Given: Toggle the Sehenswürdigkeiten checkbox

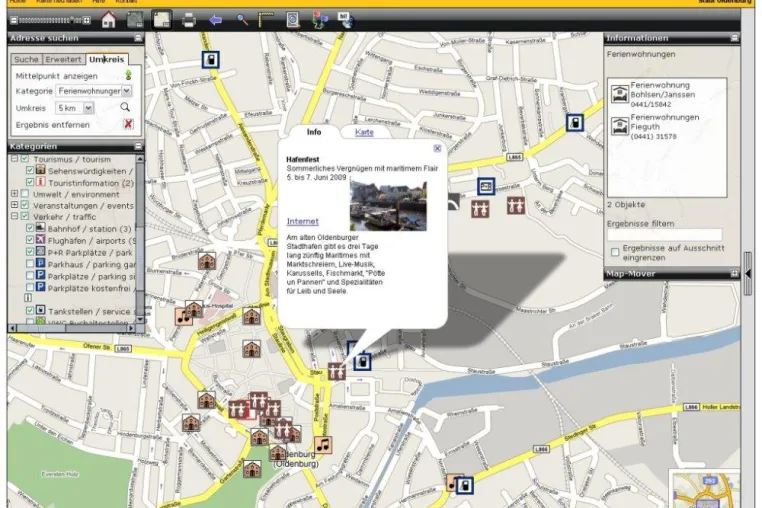Looking at the screenshot, I should click(x=30, y=171).
